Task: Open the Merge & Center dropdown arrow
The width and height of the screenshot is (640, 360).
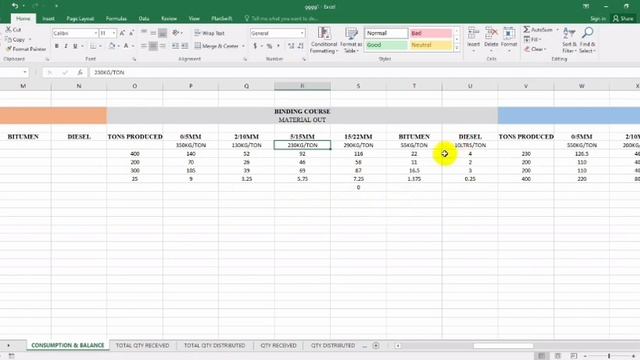Action: [x=243, y=46]
